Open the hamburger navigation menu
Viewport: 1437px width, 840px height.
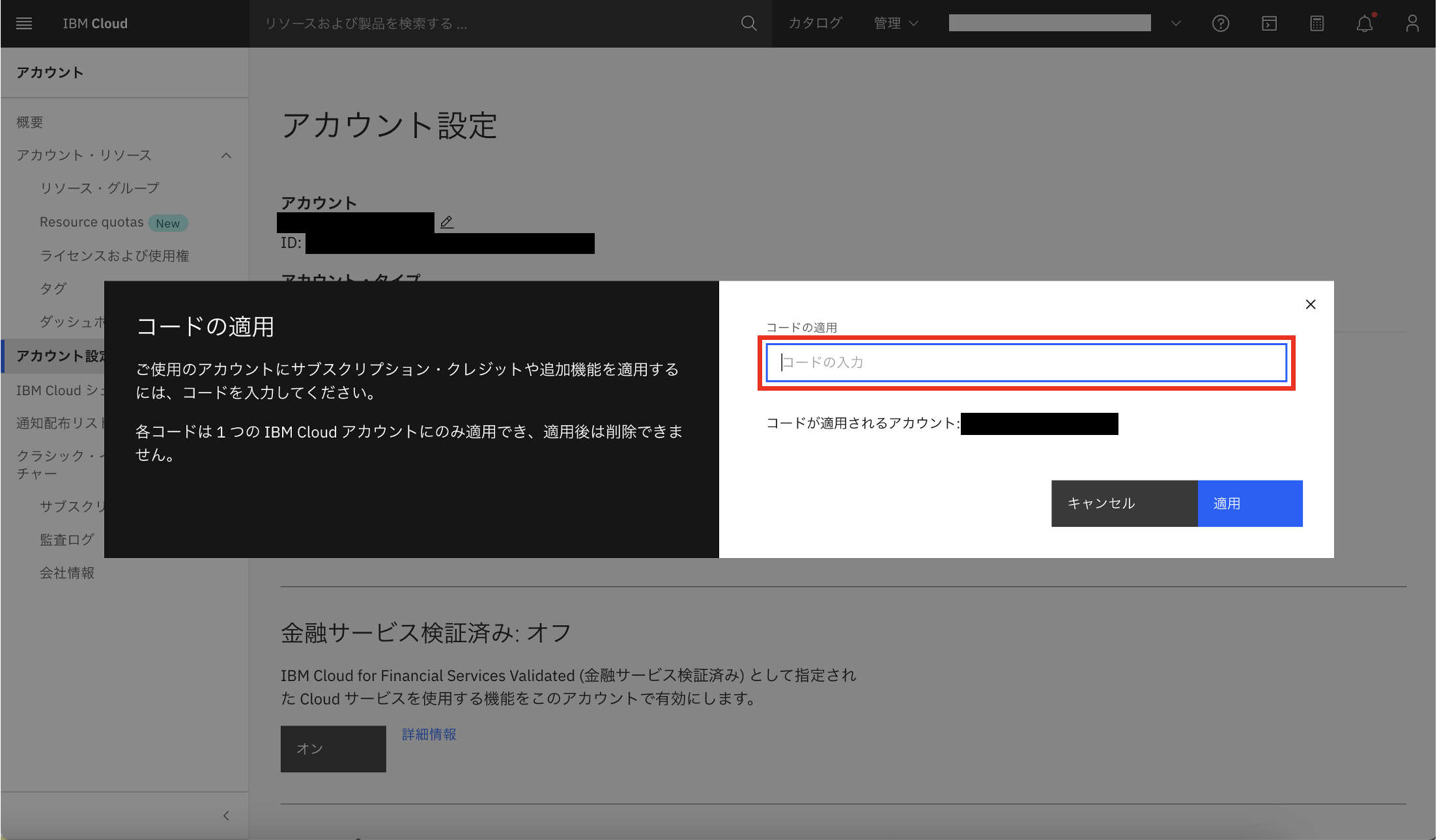pos(24,23)
